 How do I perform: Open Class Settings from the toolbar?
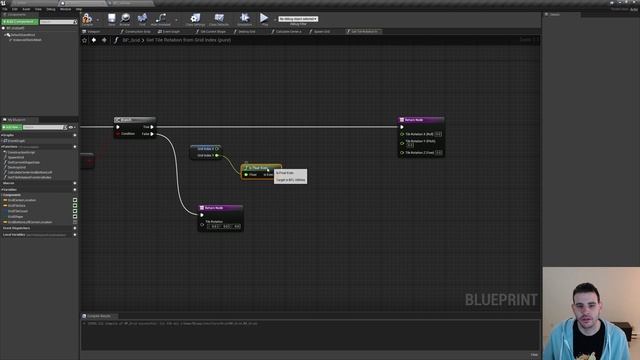click(195, 19)
